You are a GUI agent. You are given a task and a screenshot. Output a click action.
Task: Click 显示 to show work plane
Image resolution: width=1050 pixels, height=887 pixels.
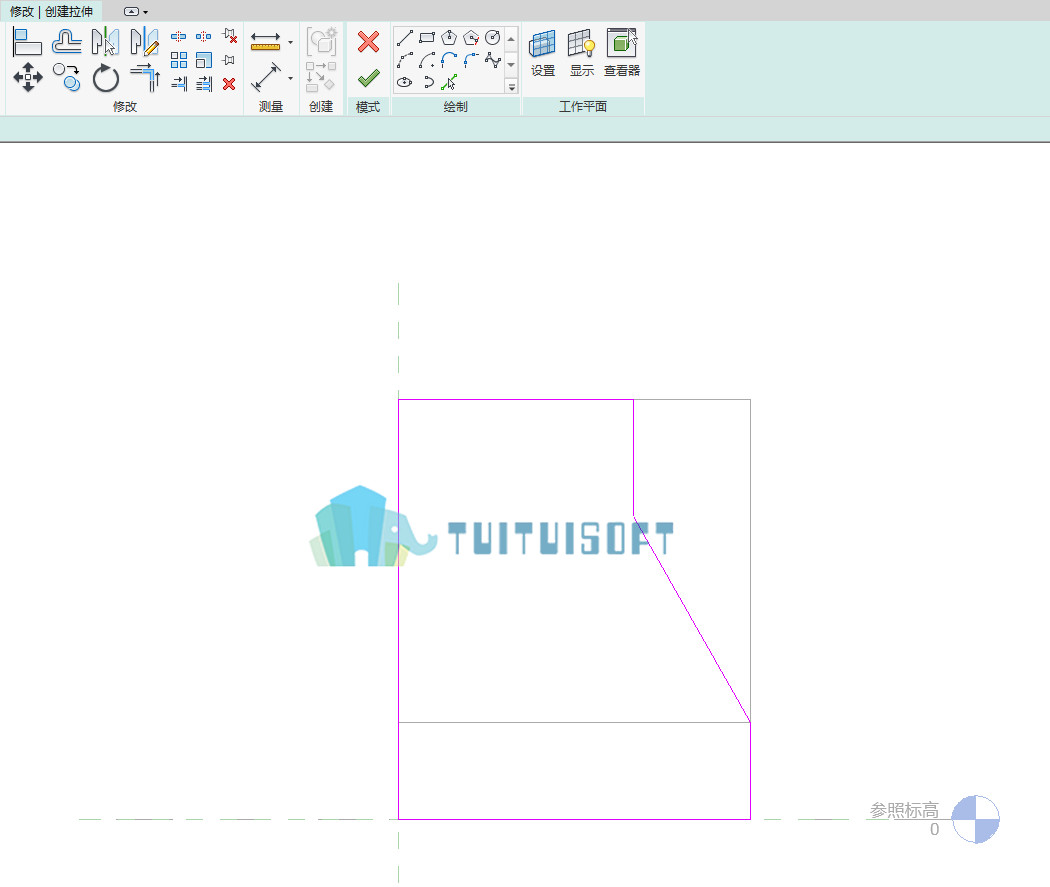(581, 53)
